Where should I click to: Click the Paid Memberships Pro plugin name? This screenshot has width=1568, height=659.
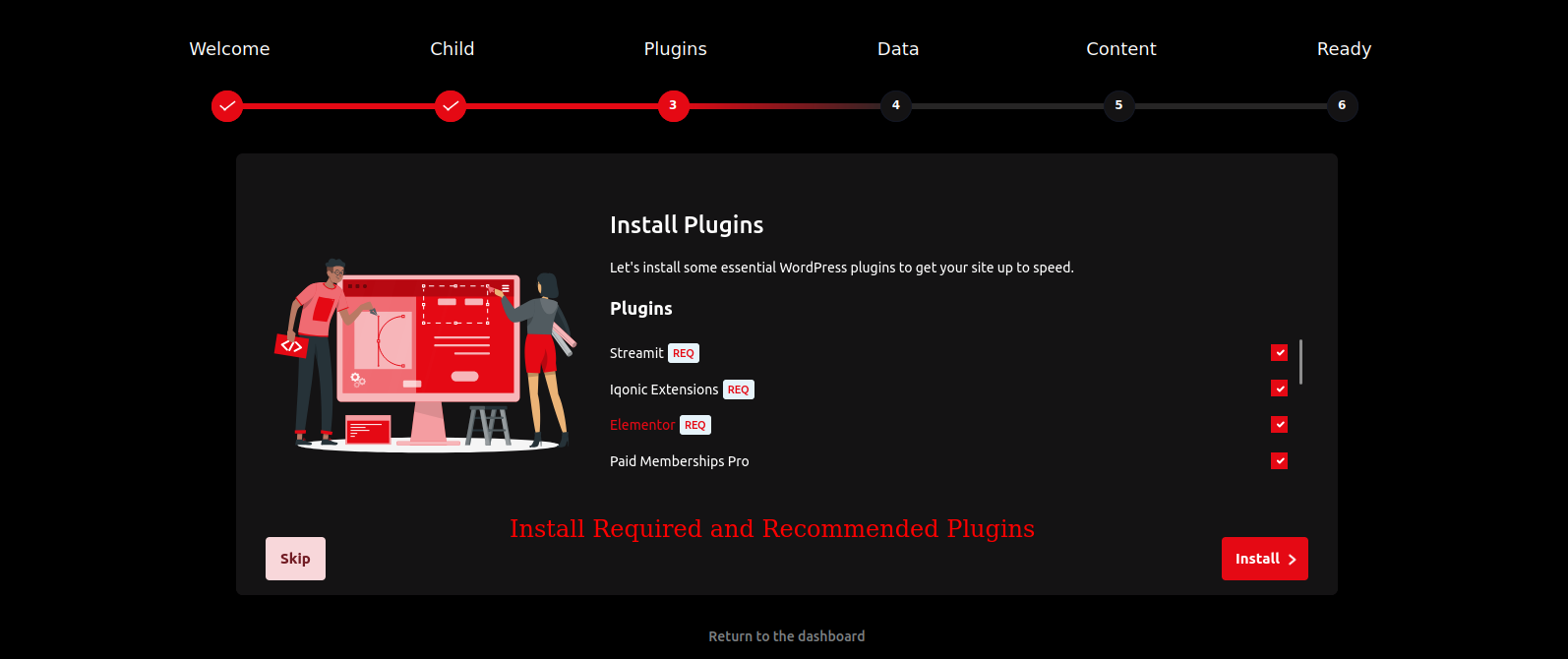(679, 461)
